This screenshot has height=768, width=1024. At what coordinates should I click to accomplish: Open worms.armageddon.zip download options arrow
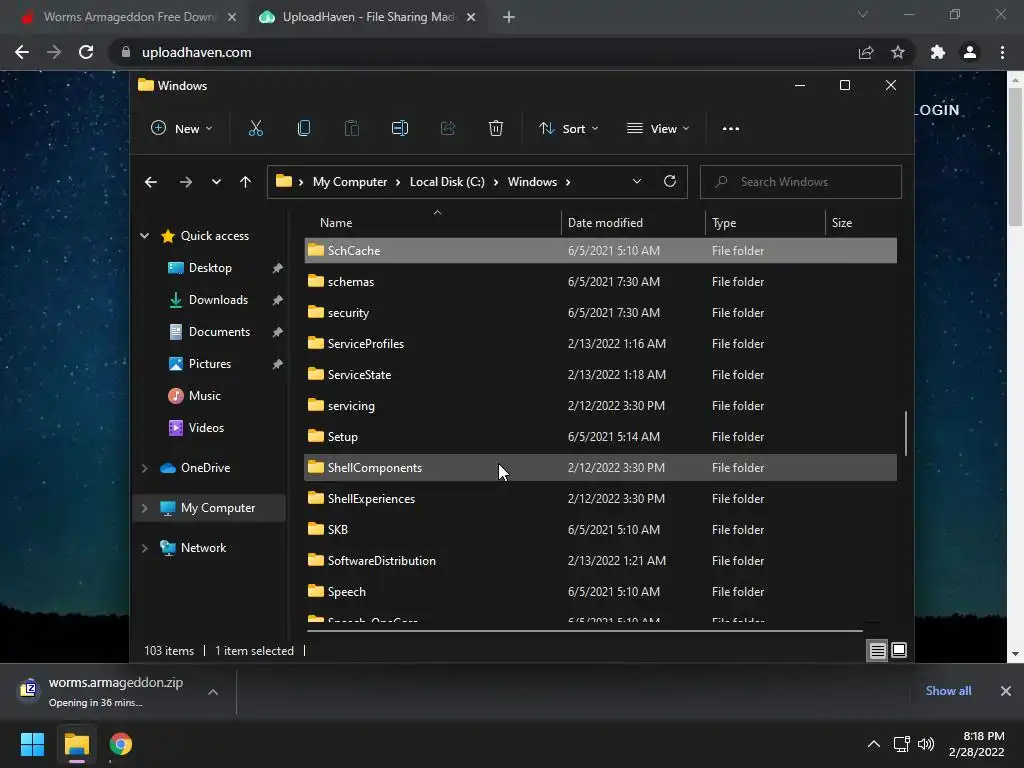213,692
